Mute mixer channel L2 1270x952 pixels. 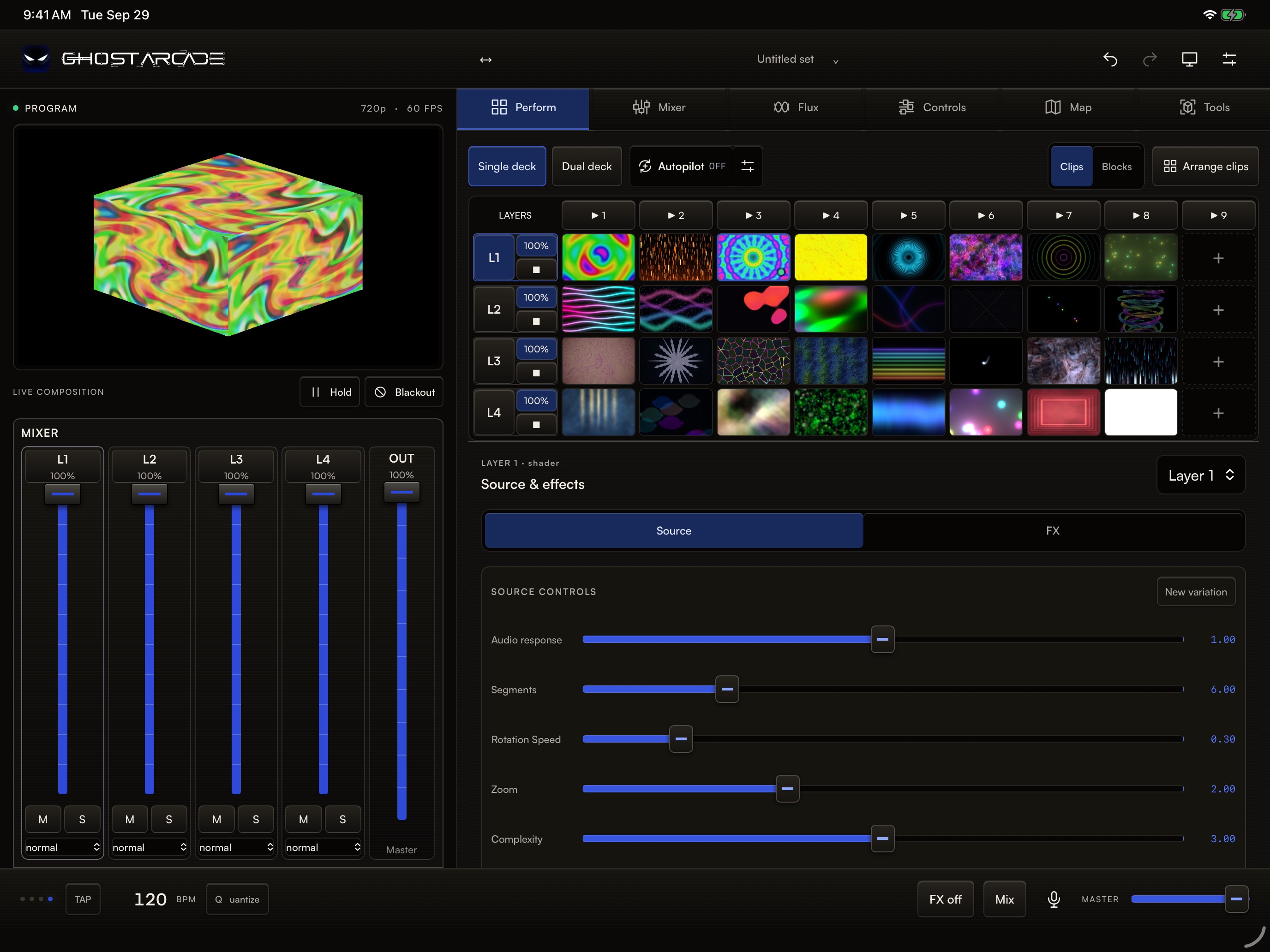(130, 820)
